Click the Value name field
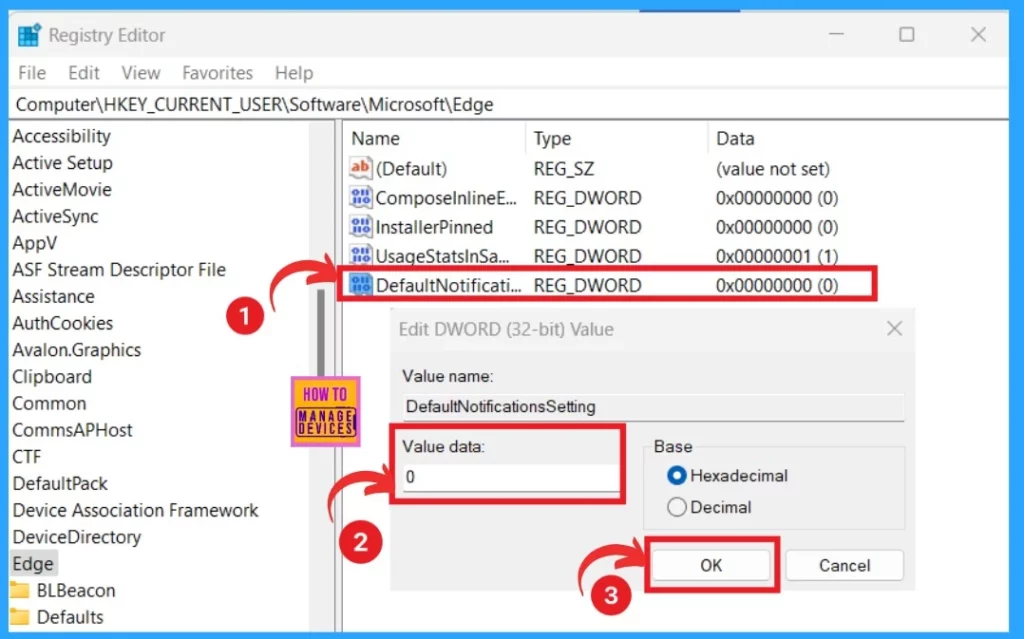Viewport: 1024px width, 639px height. pos(653,406)
